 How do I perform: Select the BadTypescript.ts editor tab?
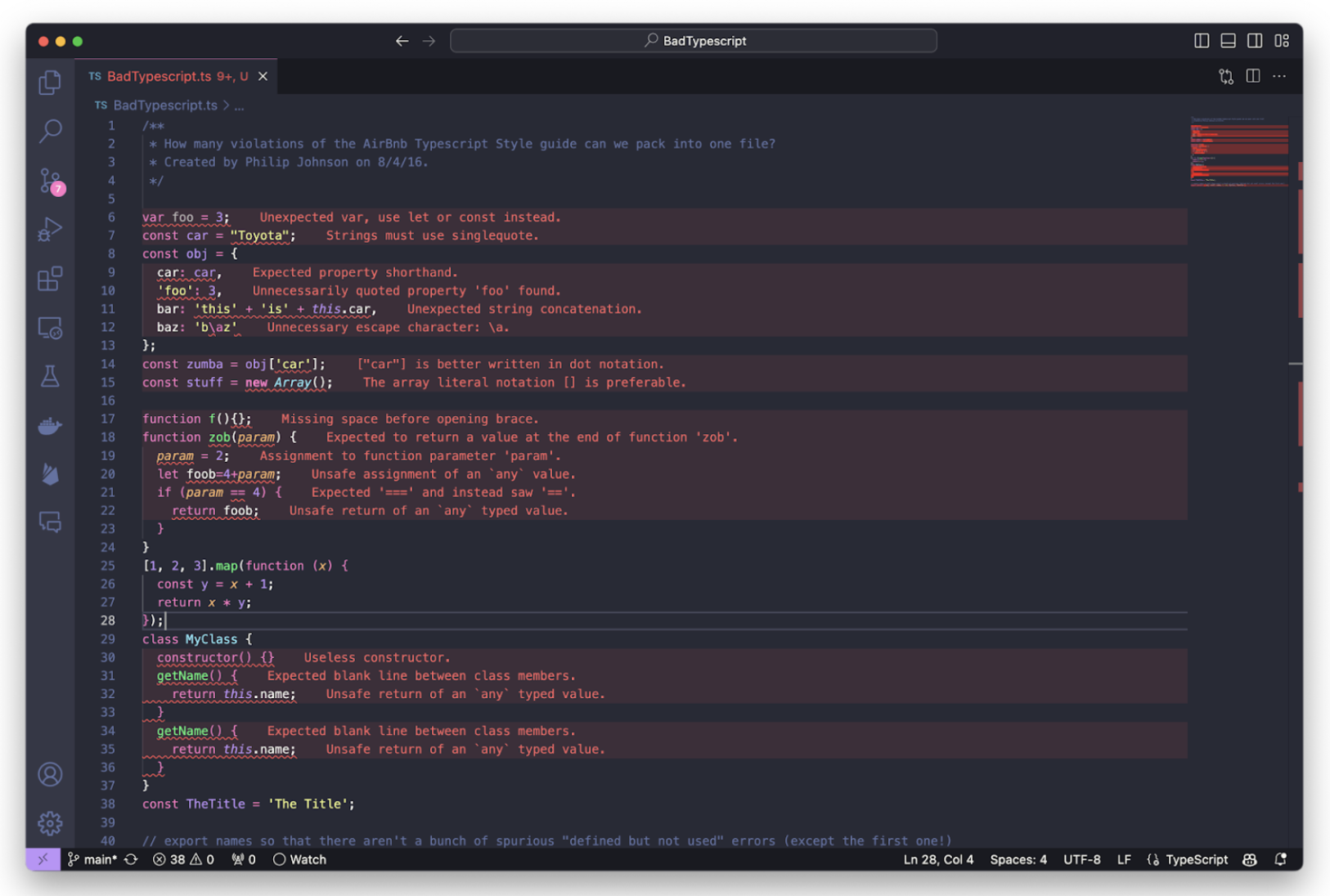[176, 76]
